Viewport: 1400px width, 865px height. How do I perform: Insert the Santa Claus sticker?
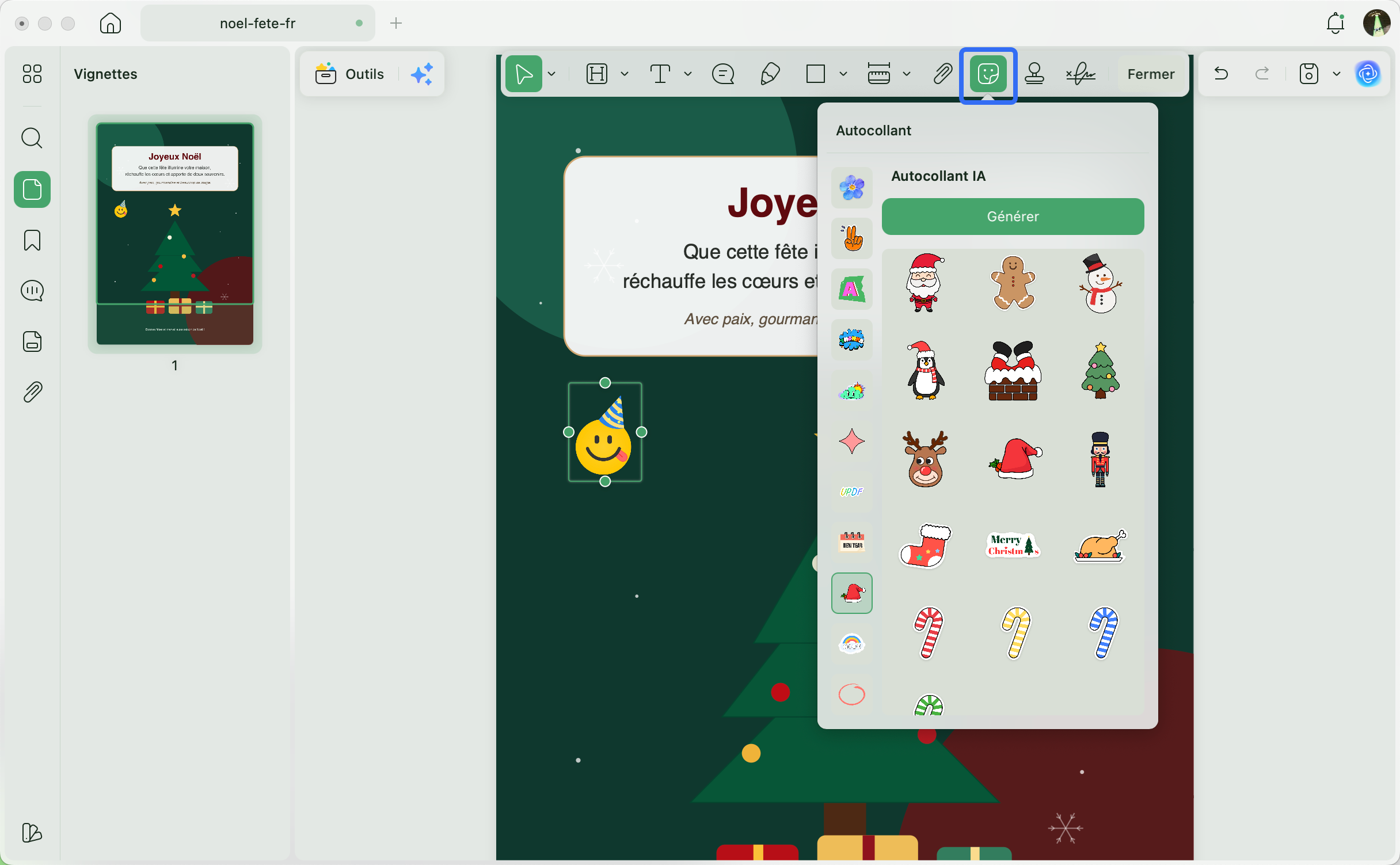click(925, 283)
